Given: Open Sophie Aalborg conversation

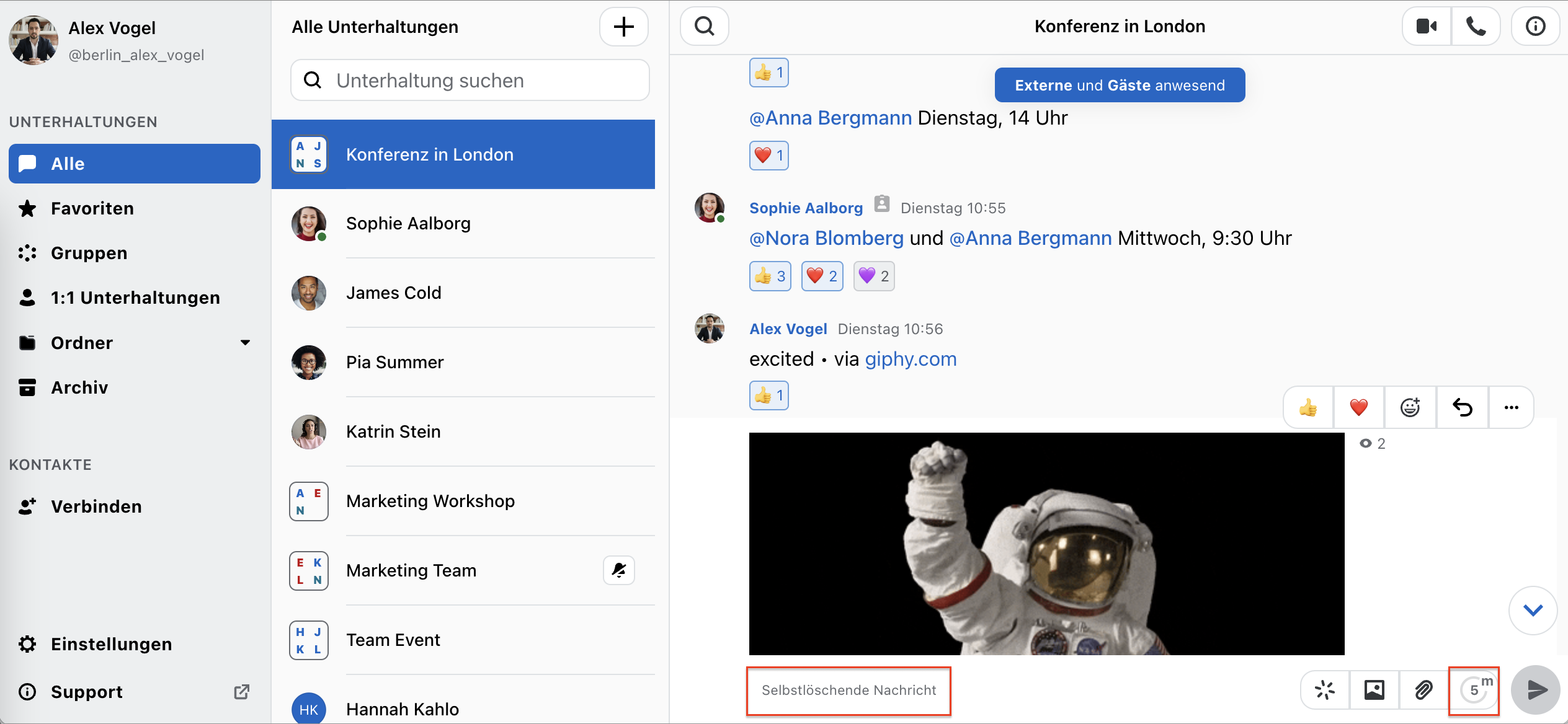Looking at the screenshot, I should point(463,224).
